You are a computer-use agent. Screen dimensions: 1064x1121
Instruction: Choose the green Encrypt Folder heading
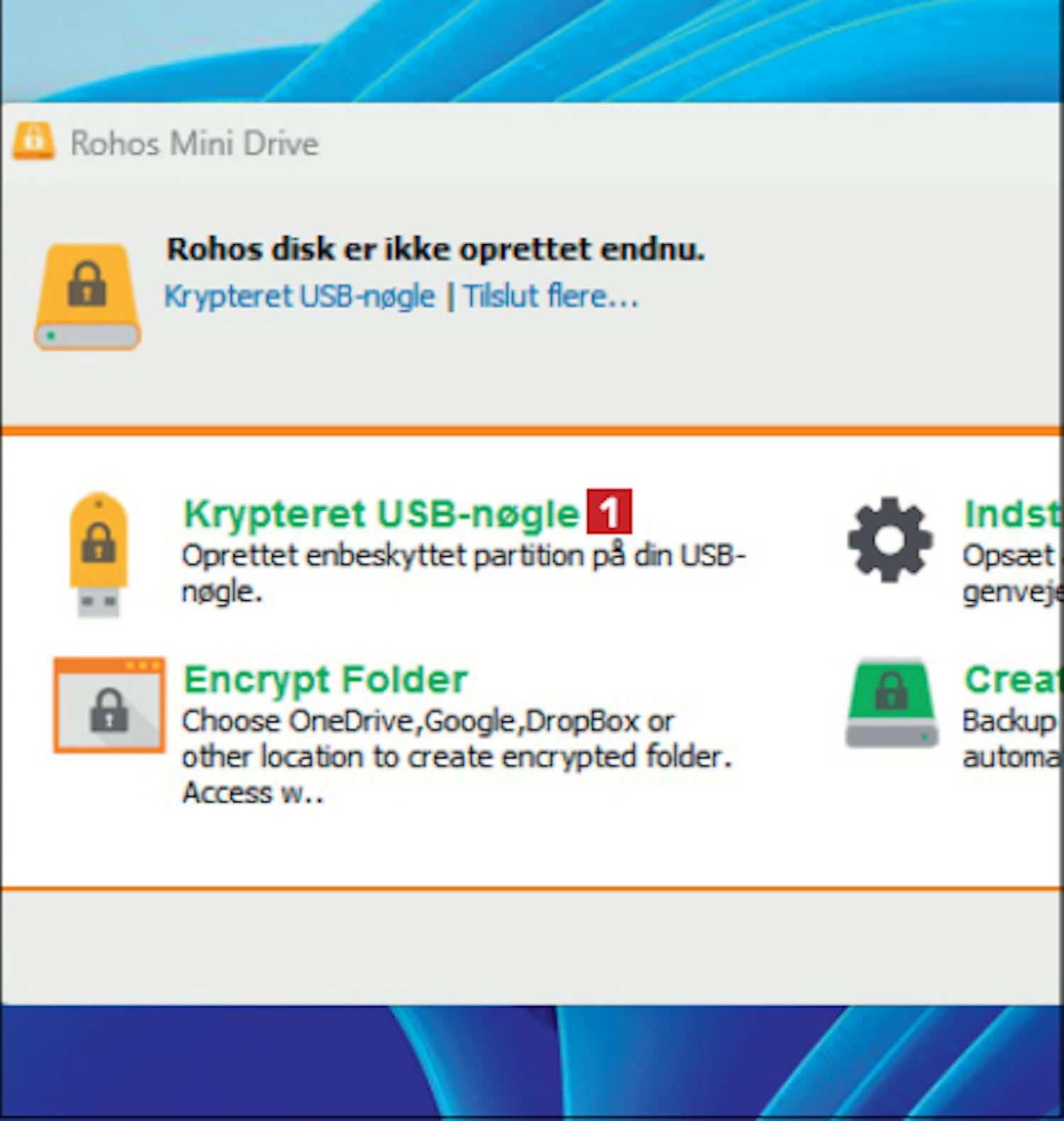(326, 680)
